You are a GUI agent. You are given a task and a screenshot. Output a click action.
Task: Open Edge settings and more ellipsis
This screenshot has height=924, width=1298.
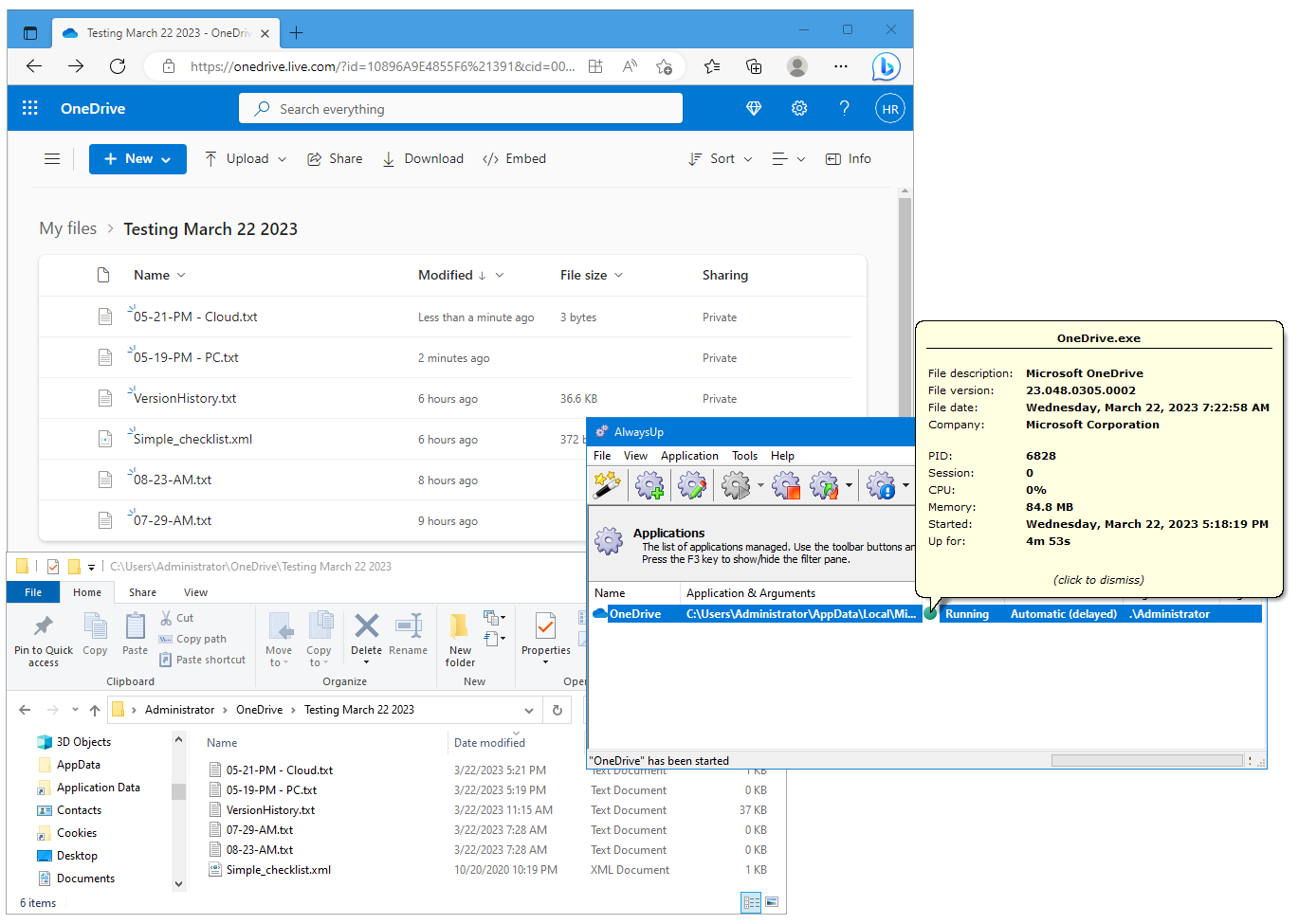point(841,66)
